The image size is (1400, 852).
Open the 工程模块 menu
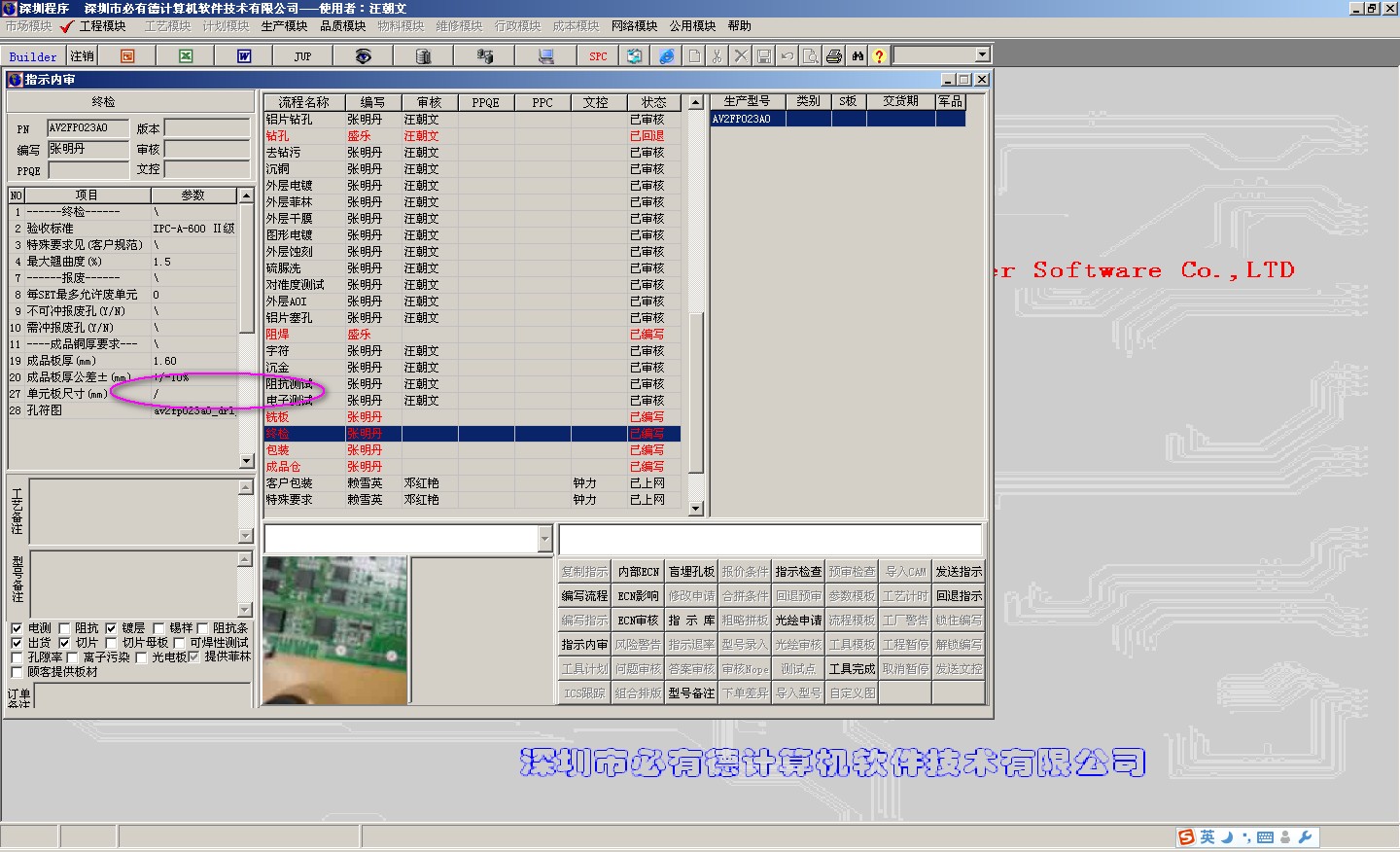pos(102,26)
